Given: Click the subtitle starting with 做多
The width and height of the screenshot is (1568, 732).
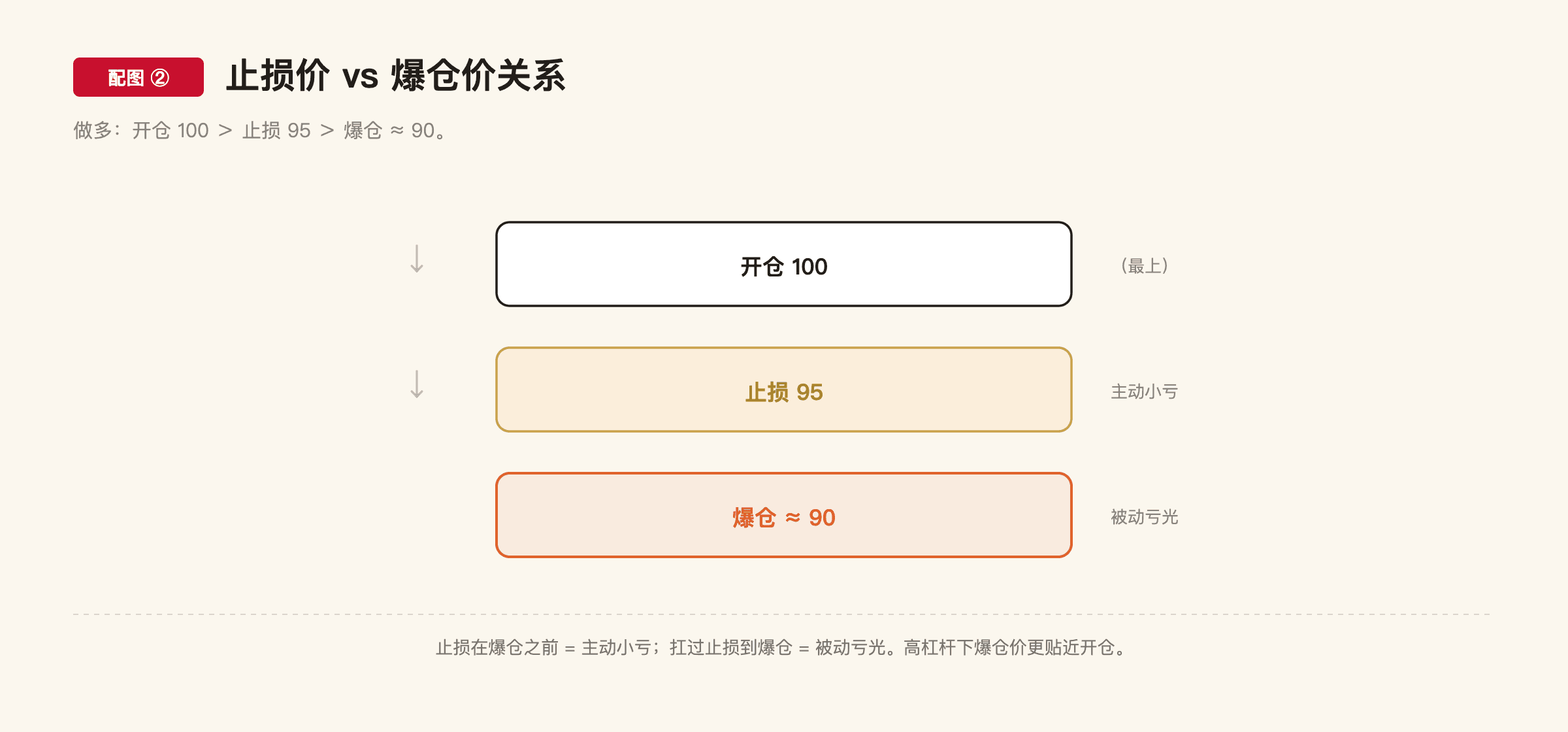Looking at the screenshot, I should [260, 131].
